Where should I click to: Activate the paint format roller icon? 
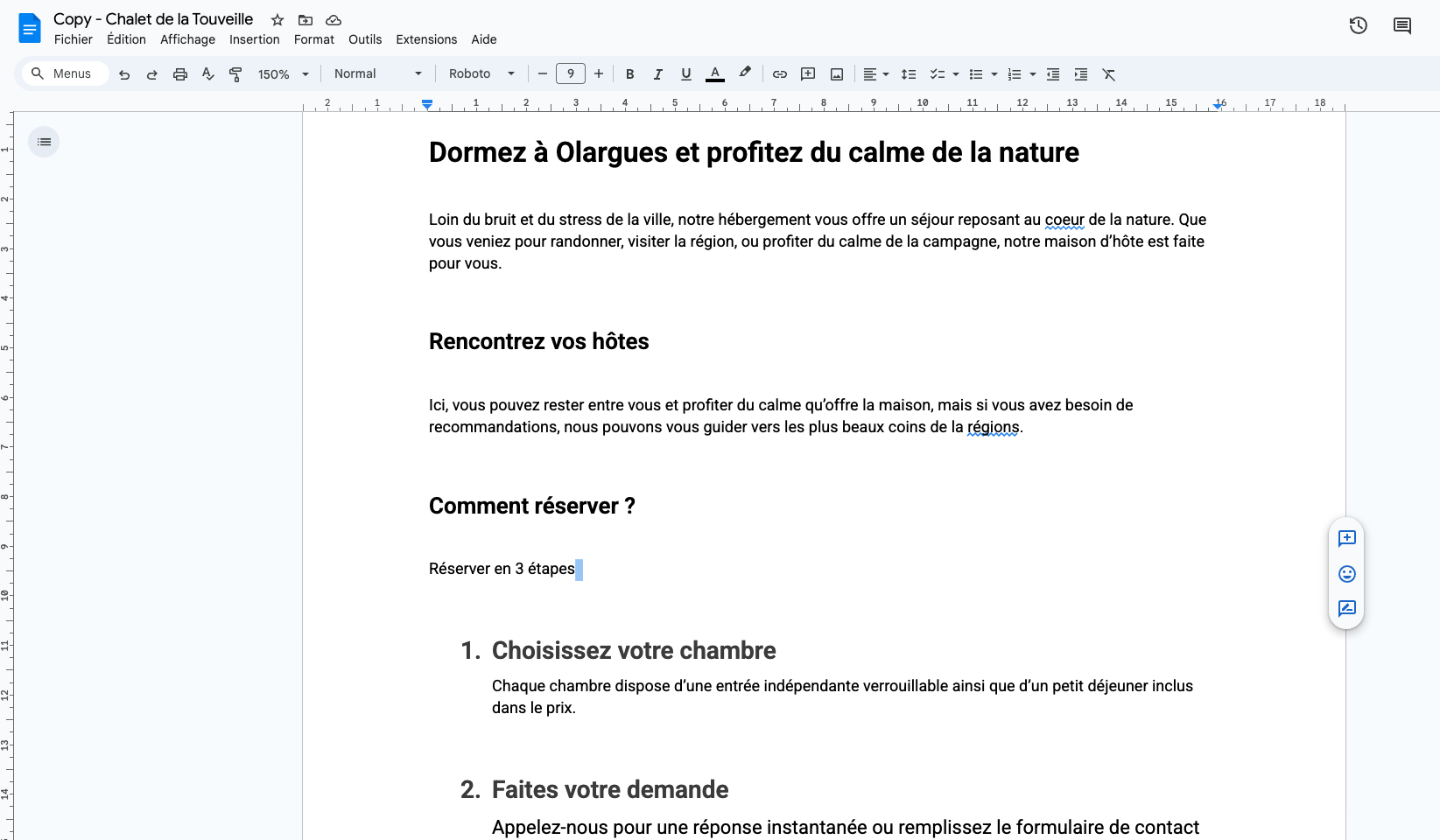235,74
